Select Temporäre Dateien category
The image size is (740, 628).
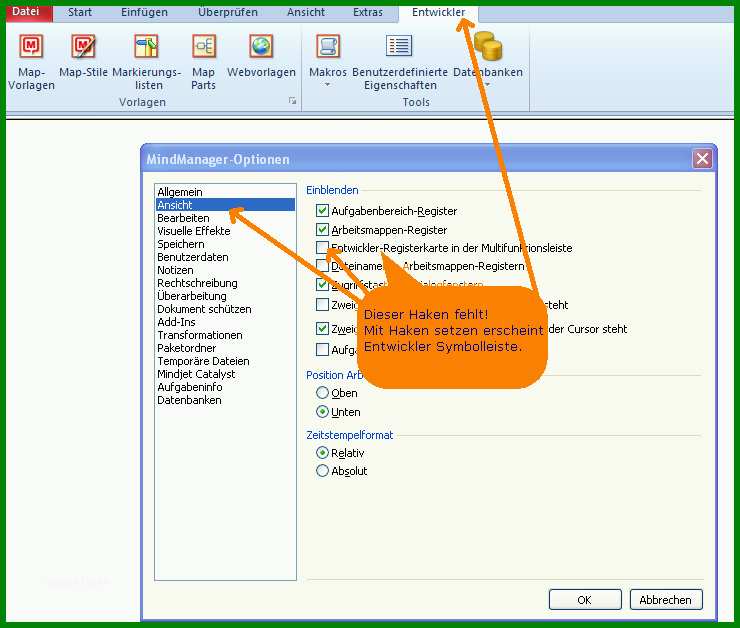coord(226,361)
